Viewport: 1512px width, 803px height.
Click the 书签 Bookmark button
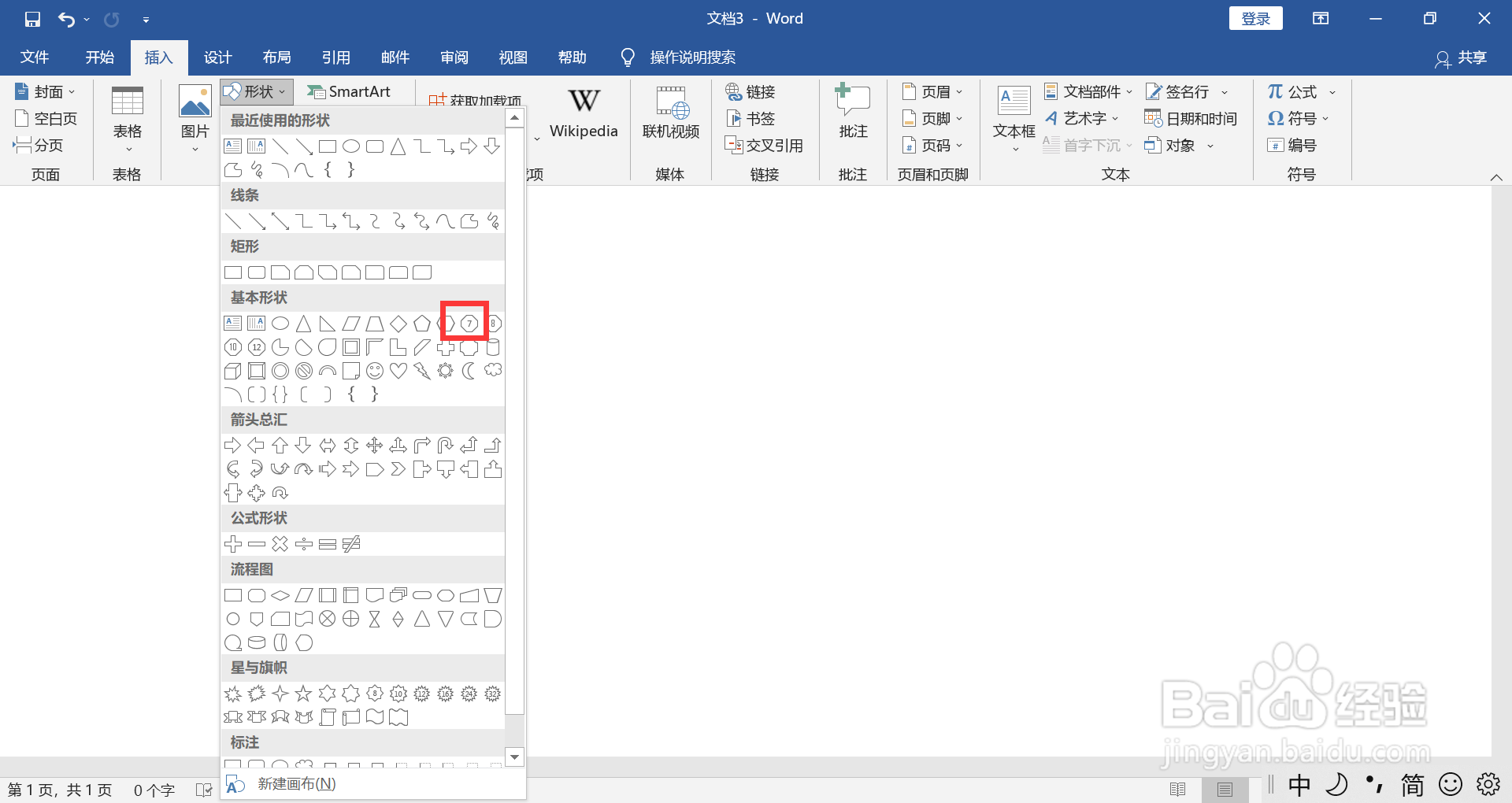click(x=752, y=119)
